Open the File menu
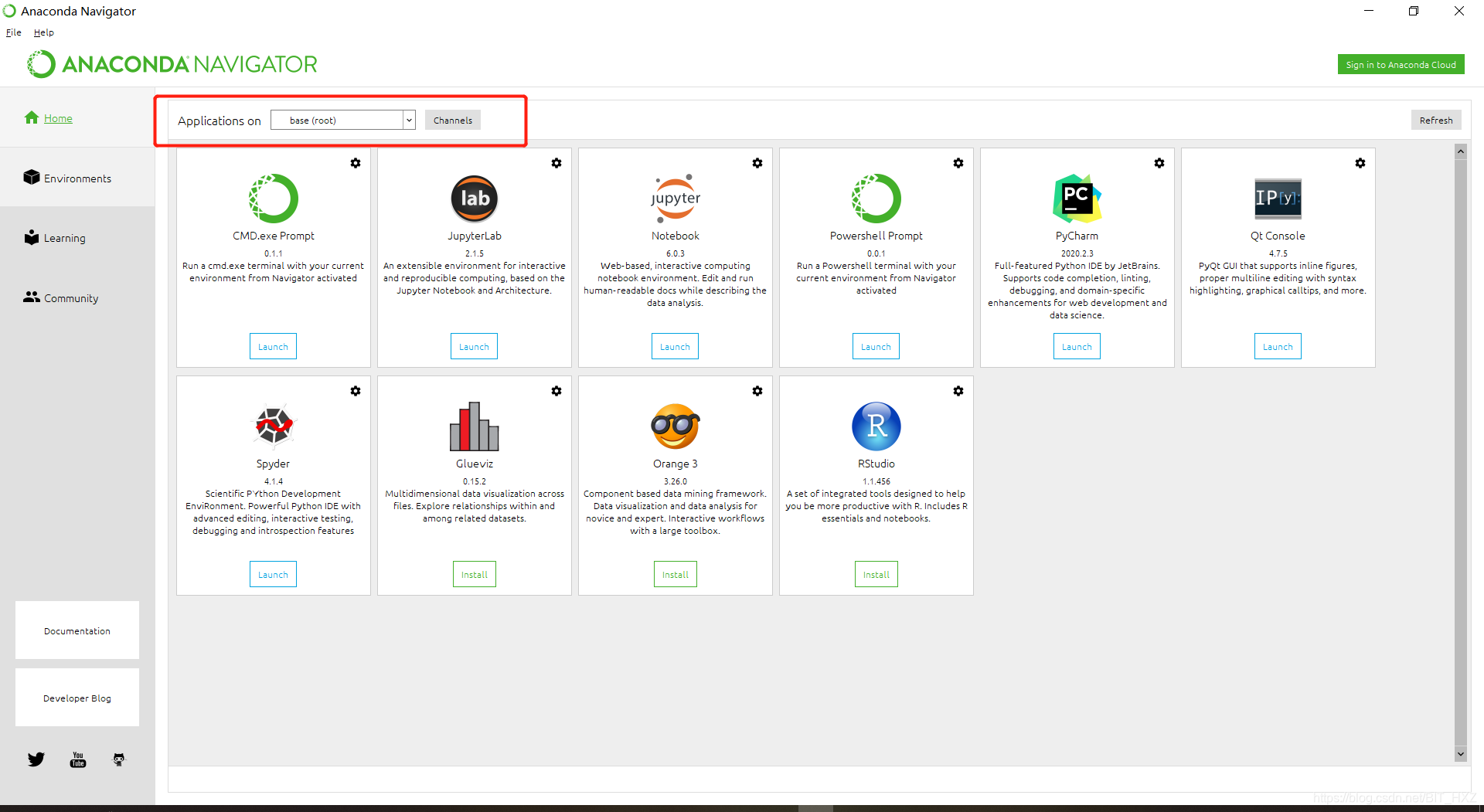Screen dimensions: 1484x812 tap(14, 32)
